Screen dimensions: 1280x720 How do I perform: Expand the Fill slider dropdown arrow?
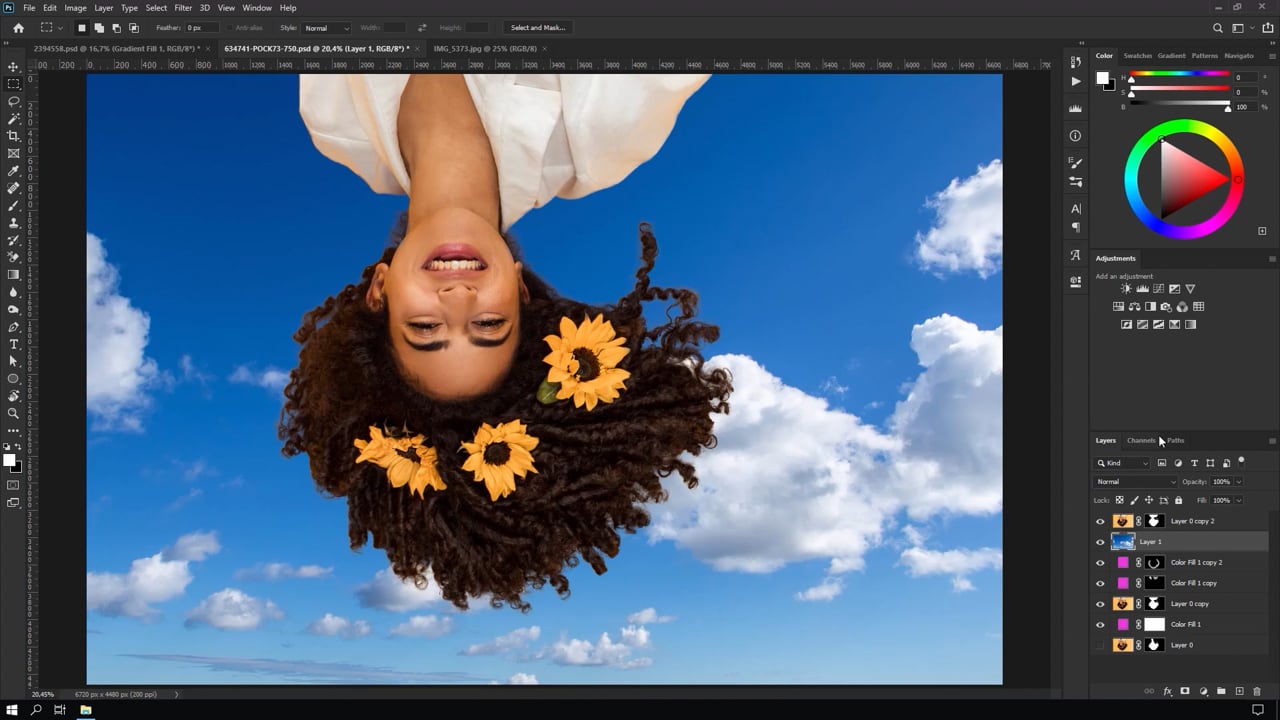point(1238,500)
